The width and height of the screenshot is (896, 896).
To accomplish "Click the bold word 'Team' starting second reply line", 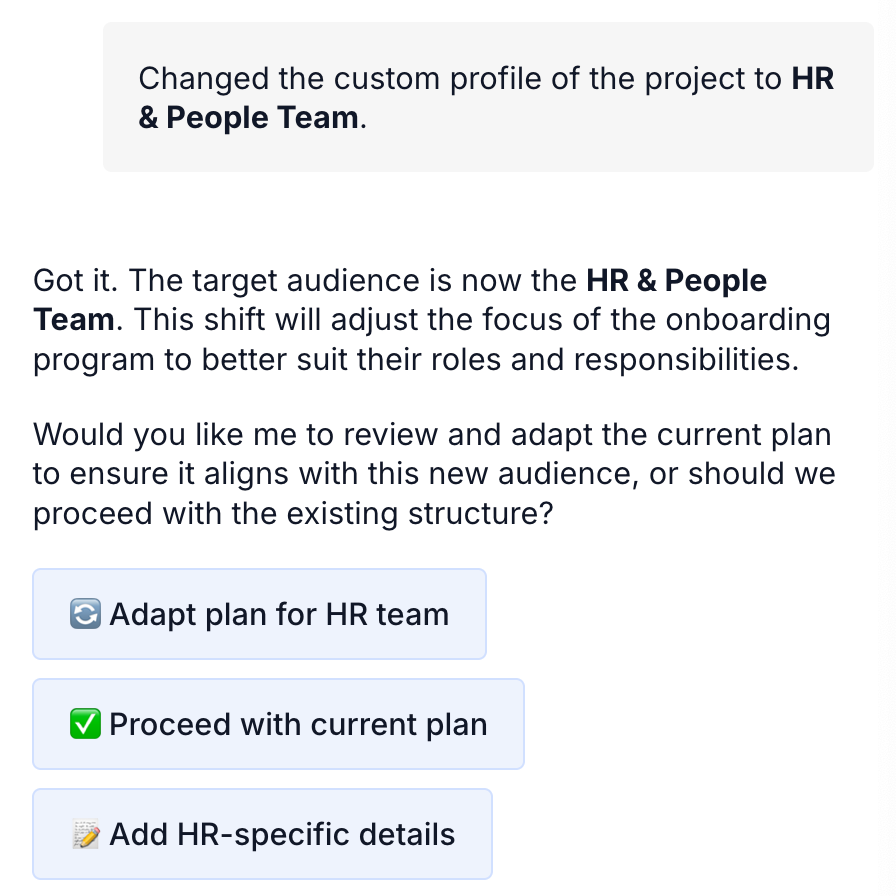I will coord(74,319).
